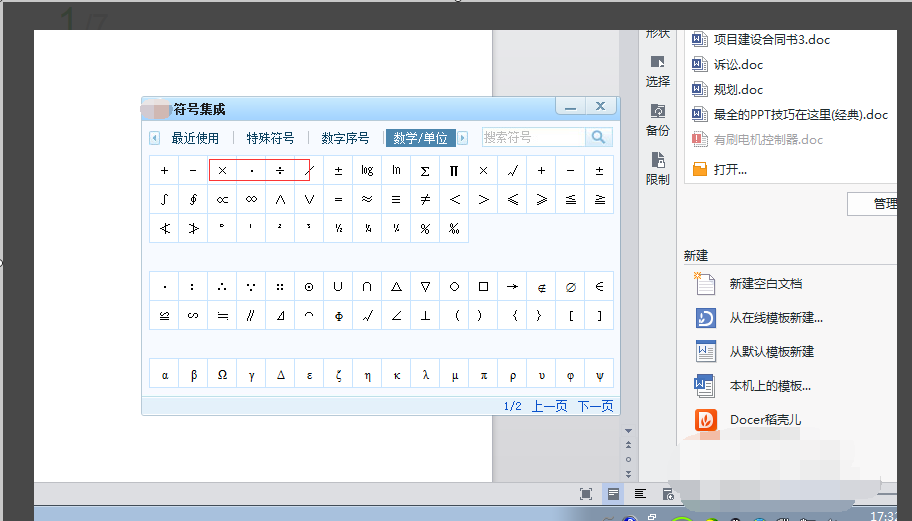Insert the contour integral symbol
Image resolution: width=912 pixels, height=521 pixels.
[193, 199]
